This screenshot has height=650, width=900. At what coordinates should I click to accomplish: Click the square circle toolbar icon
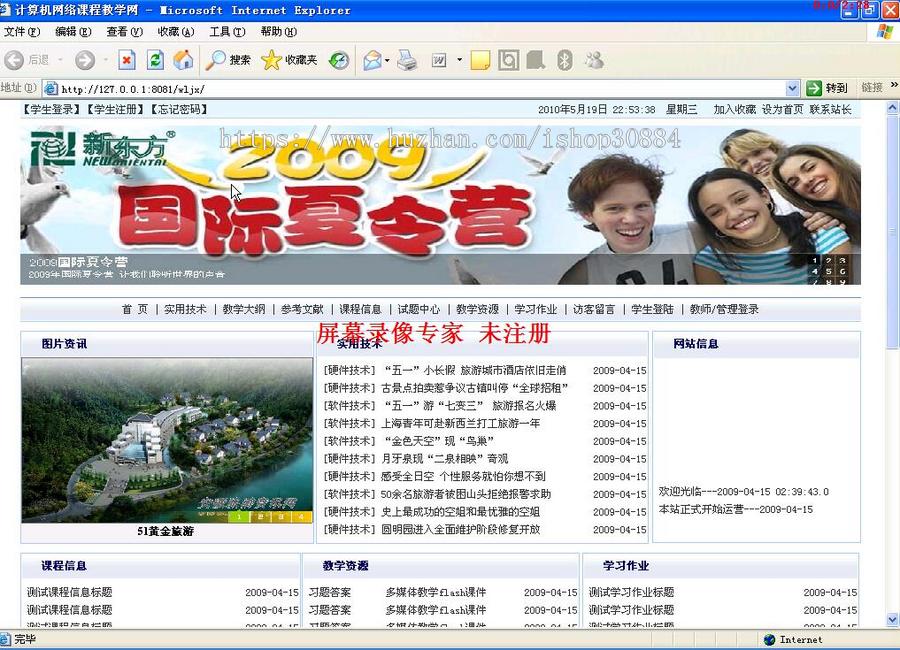pyautogui.click(x=509, y=60)
